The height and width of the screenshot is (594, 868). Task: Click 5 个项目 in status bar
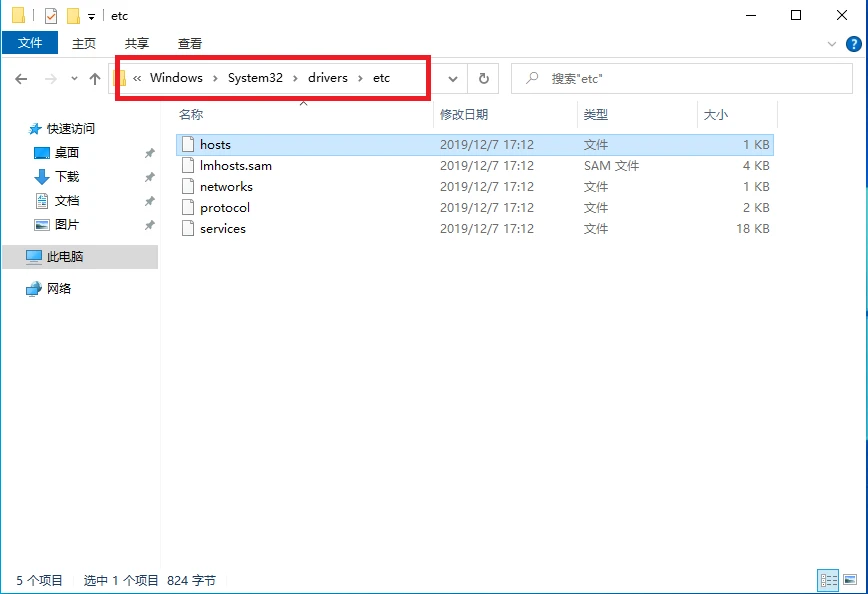coord(39,580)
